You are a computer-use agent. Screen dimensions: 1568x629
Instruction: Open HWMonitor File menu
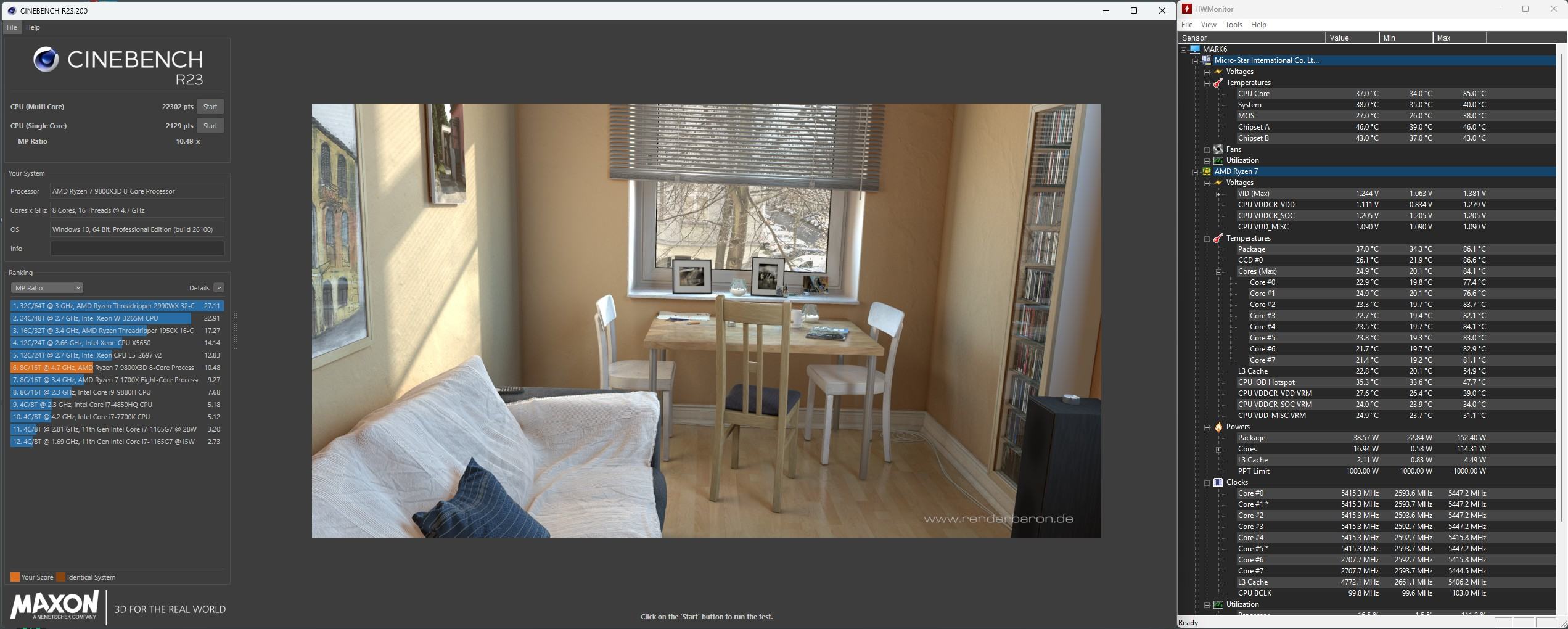pyautogui.click(x=1186, y=25)
